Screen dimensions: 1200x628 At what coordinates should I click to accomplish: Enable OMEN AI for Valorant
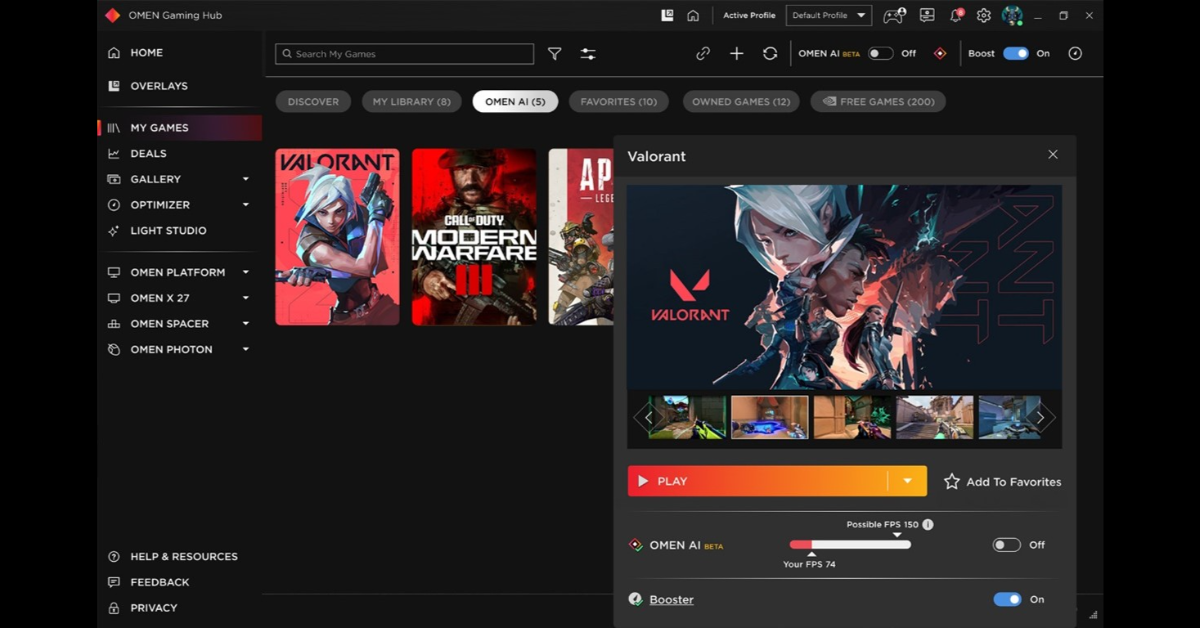point(1007,546)
